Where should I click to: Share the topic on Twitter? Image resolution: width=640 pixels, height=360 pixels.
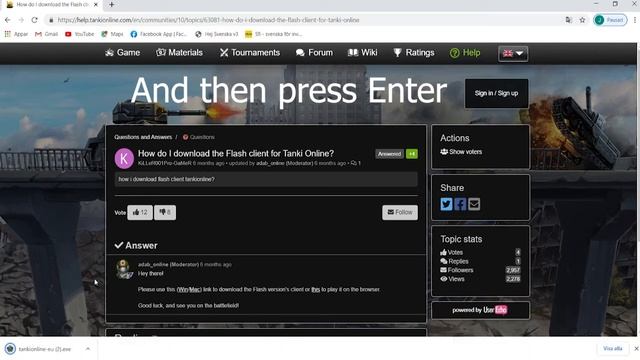pyautogui.click(x=446, y=204)
